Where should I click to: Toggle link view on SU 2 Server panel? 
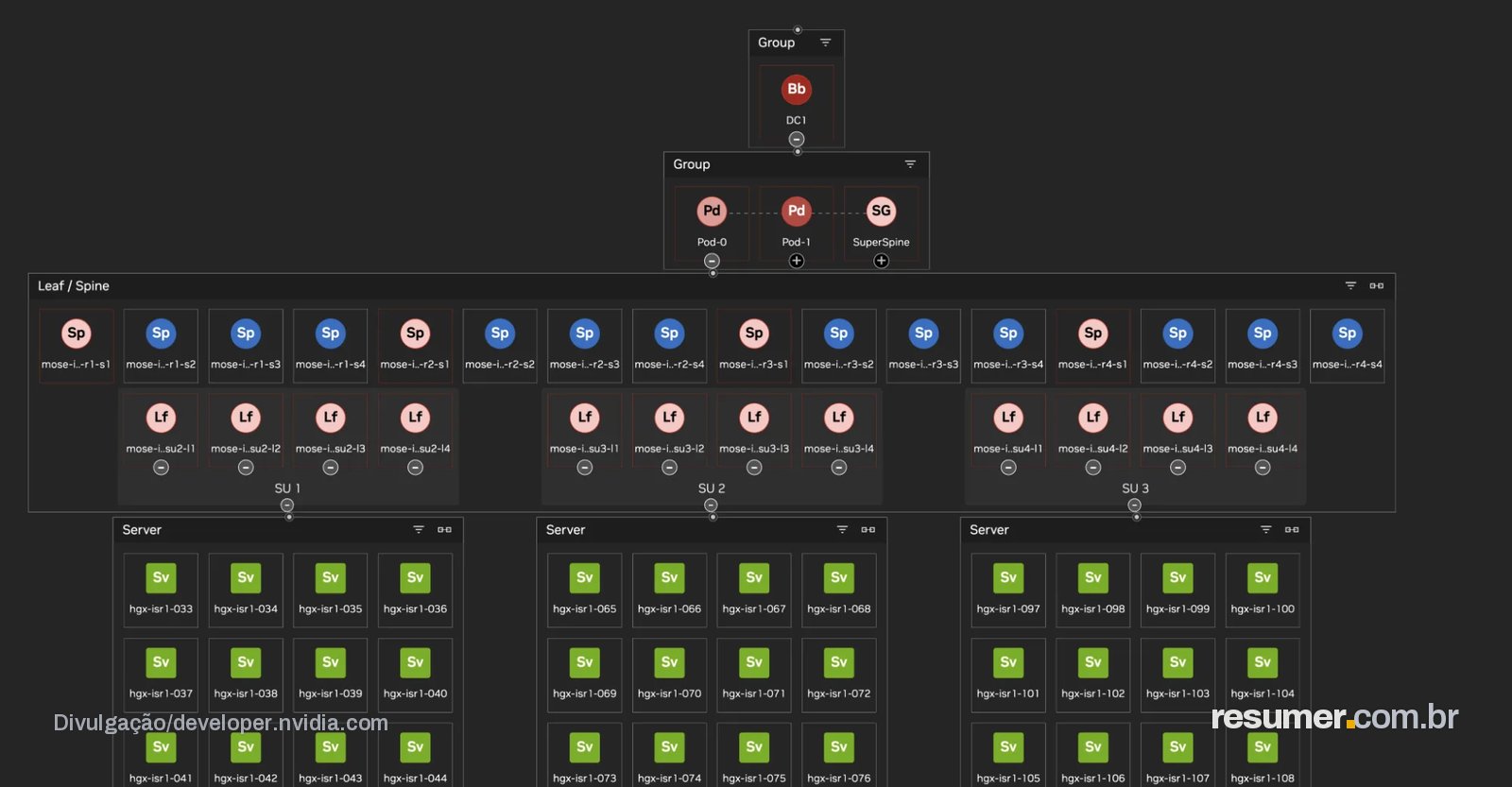pyautogui.click(x=868, y=530)
